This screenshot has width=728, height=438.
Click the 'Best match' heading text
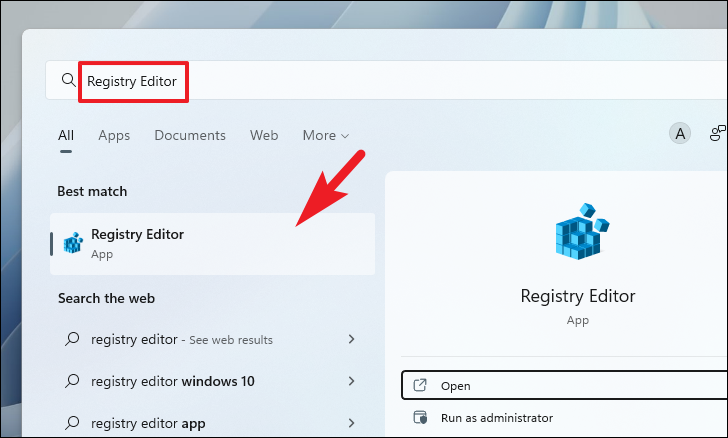tap(92, 191)
